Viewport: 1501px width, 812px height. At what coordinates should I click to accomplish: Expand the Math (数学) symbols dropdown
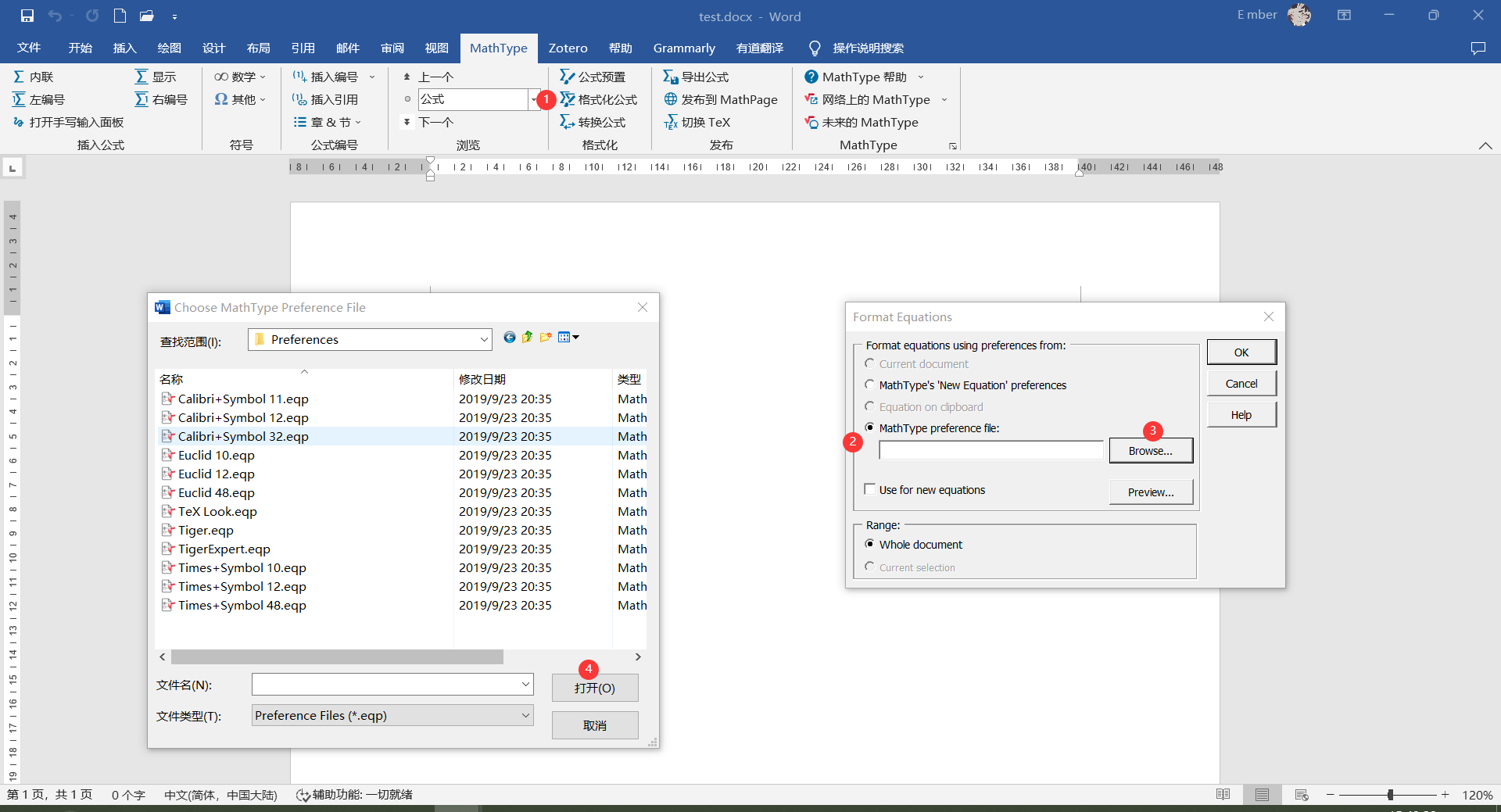click(263, 77)
